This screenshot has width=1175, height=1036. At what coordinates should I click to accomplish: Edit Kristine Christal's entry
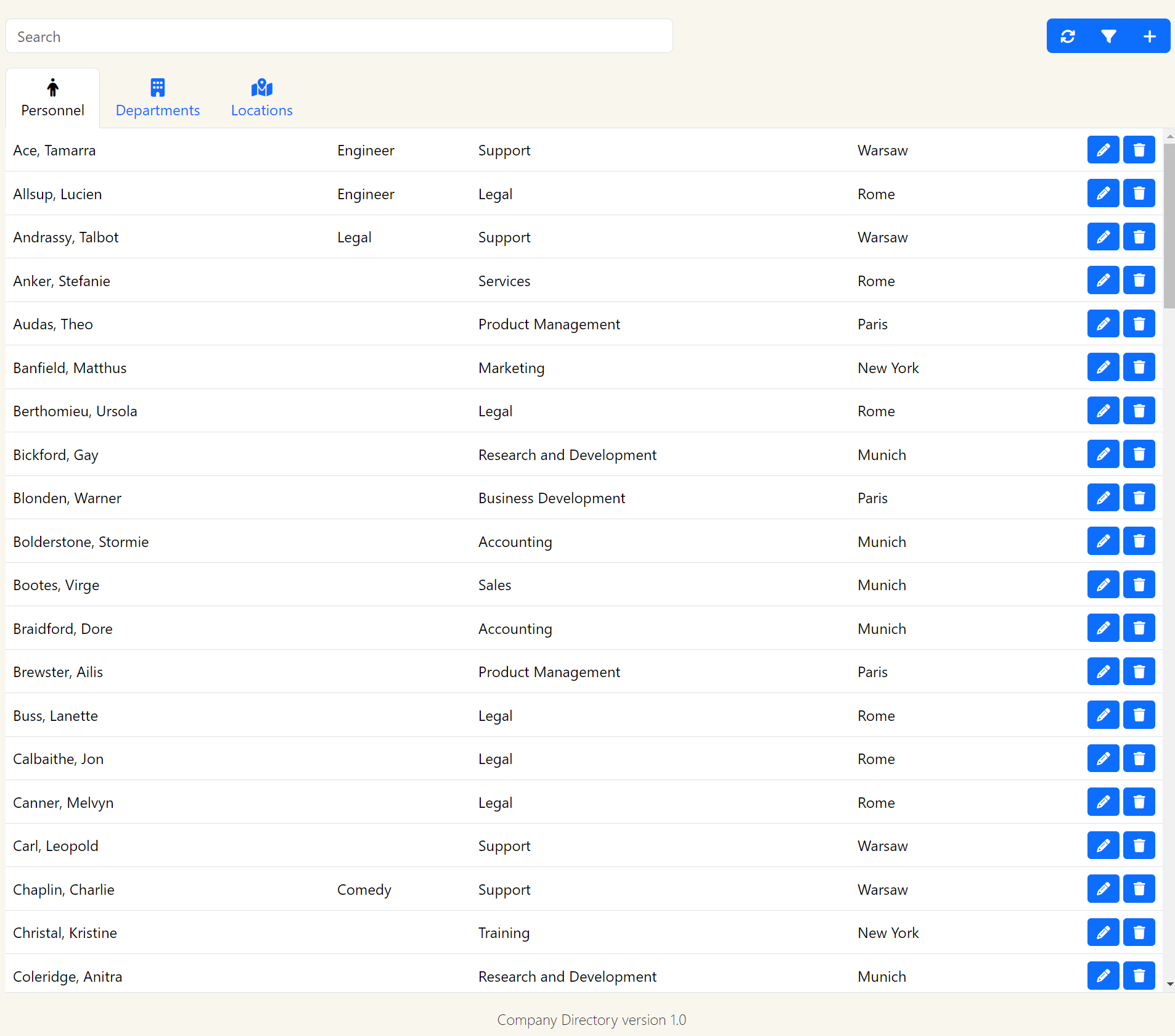click(1103, 932)
